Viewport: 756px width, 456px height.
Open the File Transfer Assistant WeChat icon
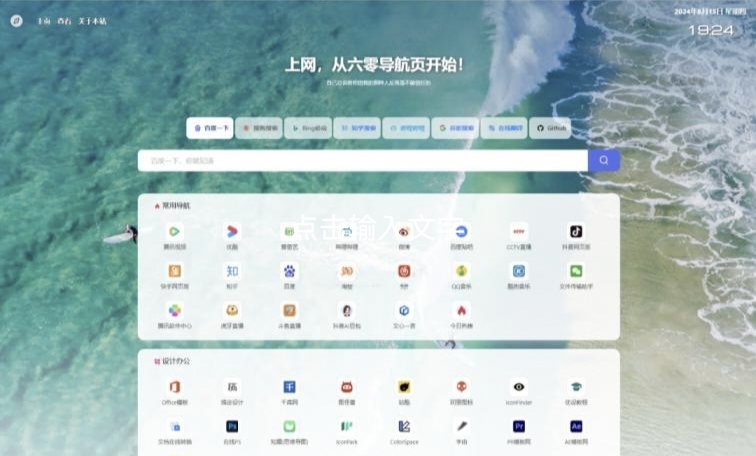pos(576,271)
